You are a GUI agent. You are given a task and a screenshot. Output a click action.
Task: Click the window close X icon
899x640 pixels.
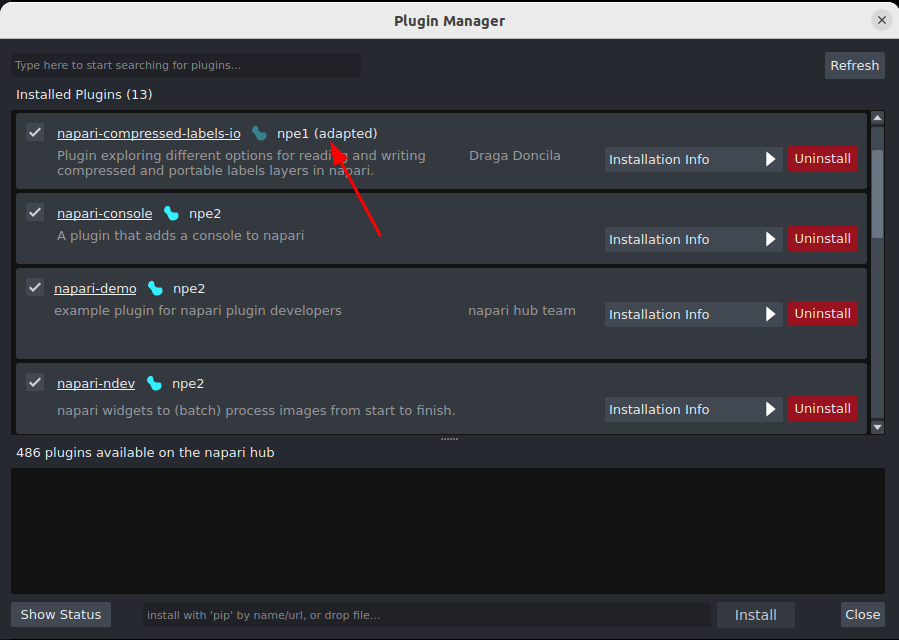coord(881,19)
